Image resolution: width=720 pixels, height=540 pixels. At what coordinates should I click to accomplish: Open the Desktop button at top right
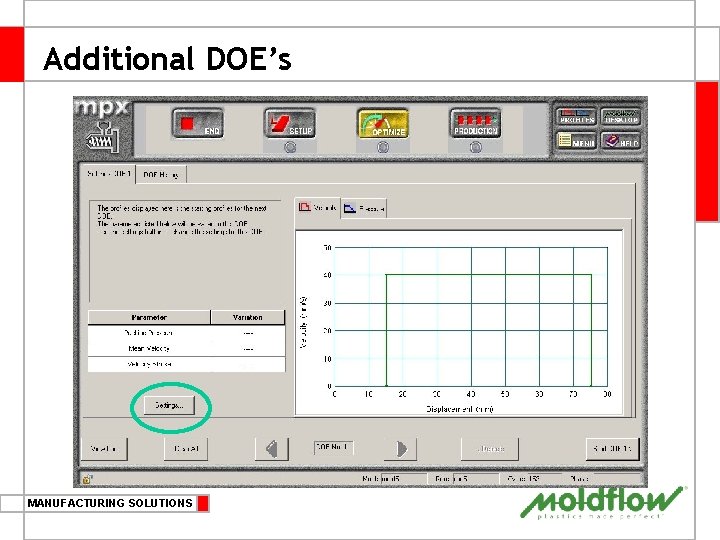point(621,117)
